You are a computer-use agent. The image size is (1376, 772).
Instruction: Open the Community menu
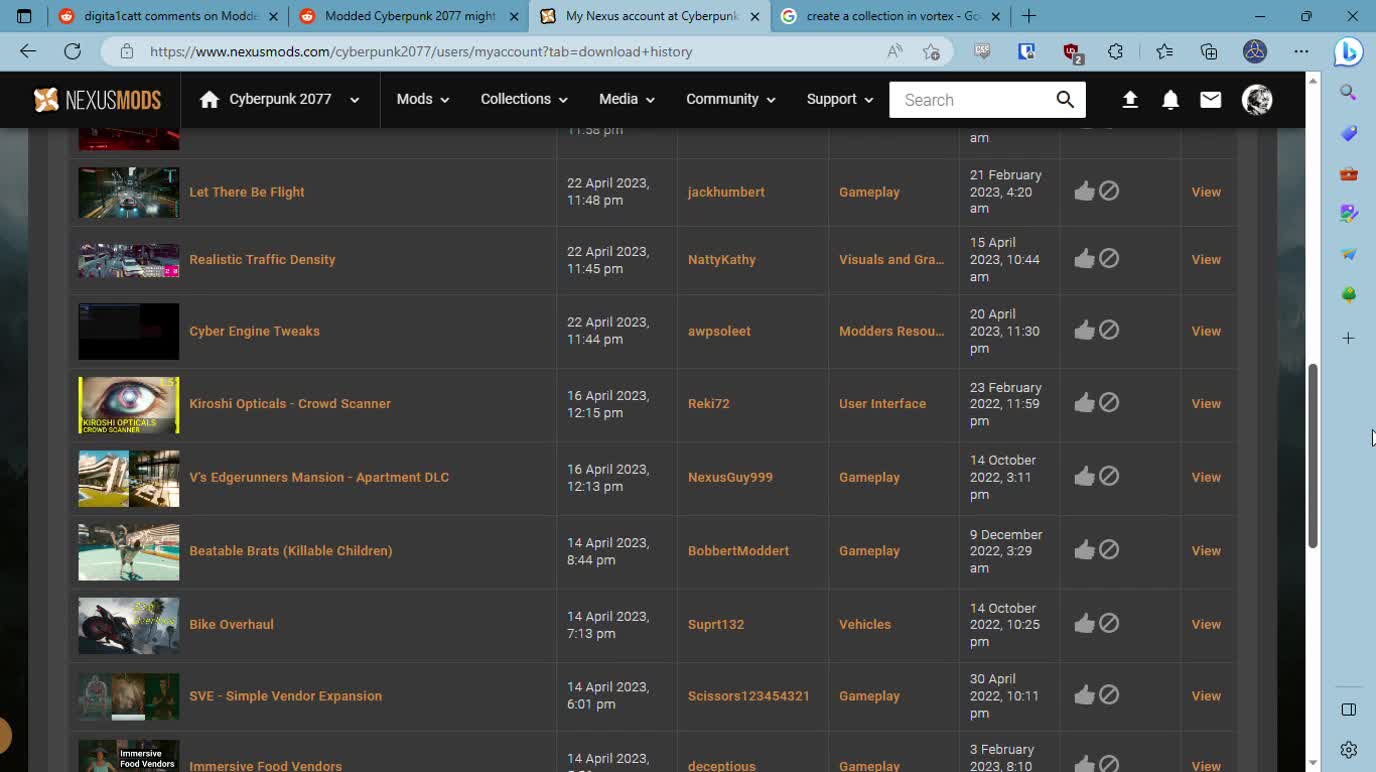pos(730,99)
